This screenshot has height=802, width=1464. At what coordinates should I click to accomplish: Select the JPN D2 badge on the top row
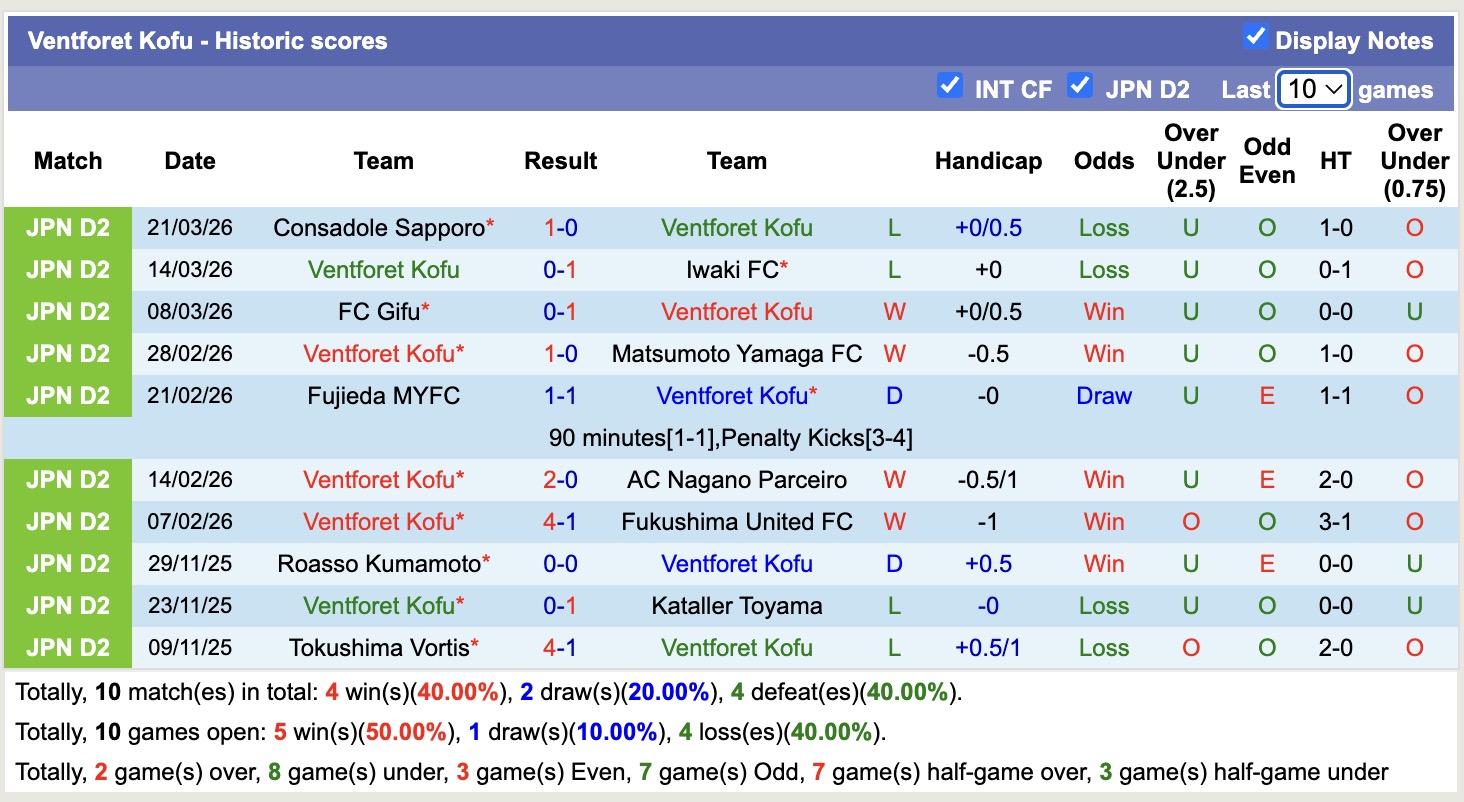tap(67, 227)
